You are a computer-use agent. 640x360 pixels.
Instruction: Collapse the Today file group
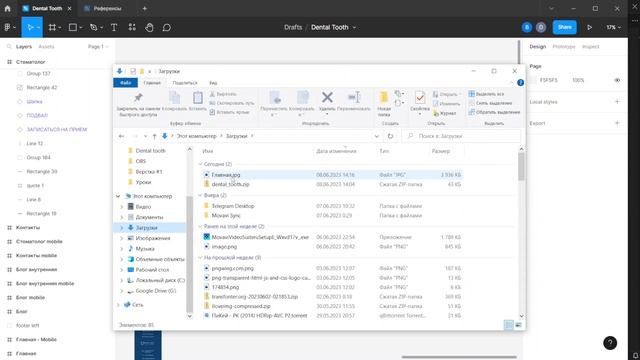(x=200, y=164)
